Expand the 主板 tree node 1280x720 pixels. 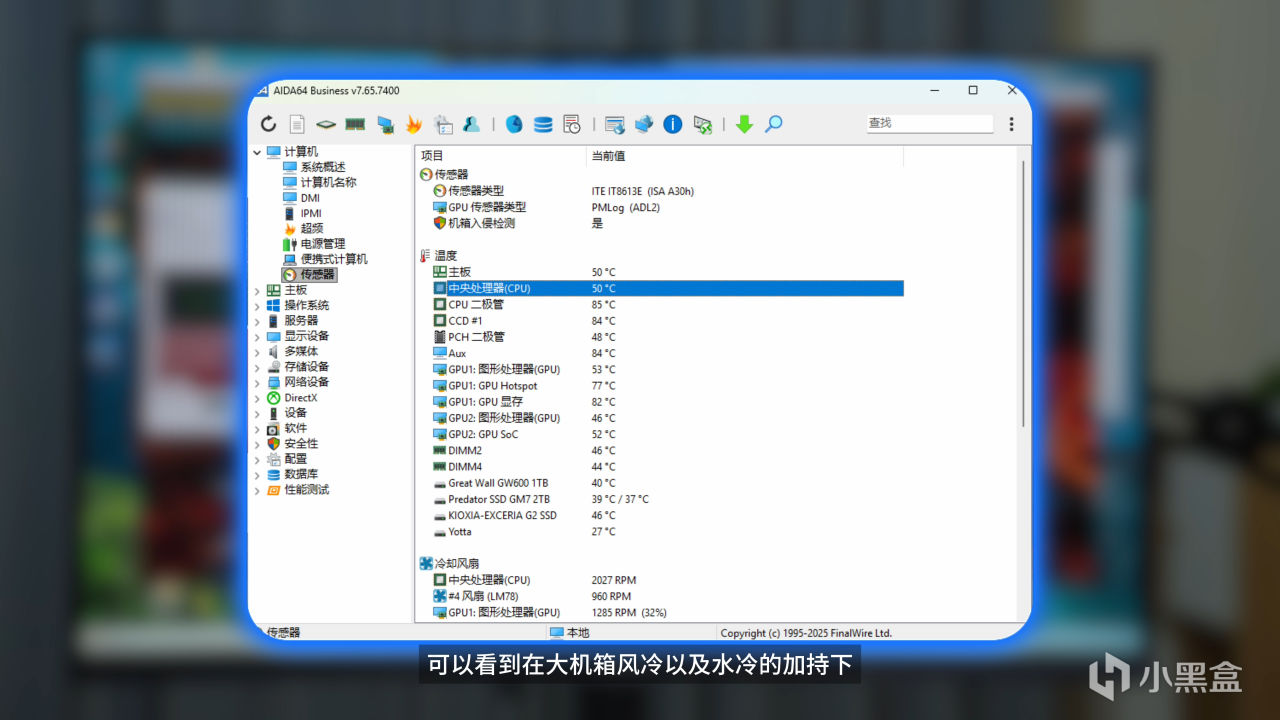click(x=257, y=290)
